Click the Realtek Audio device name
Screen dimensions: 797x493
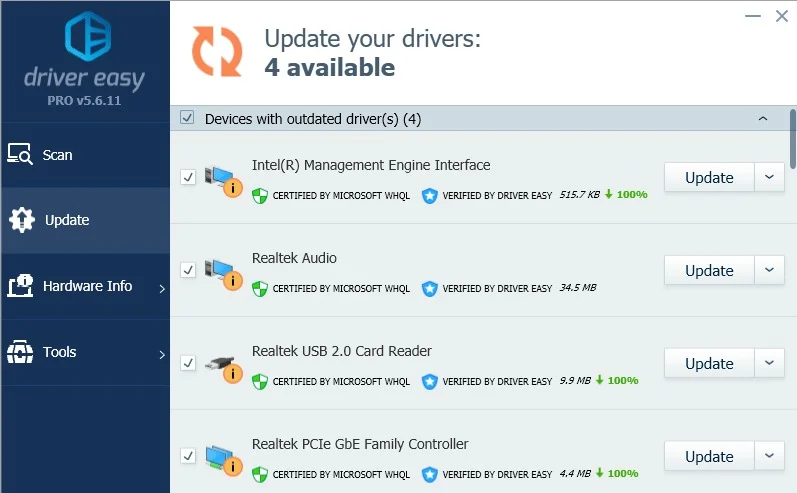(294, 258)
